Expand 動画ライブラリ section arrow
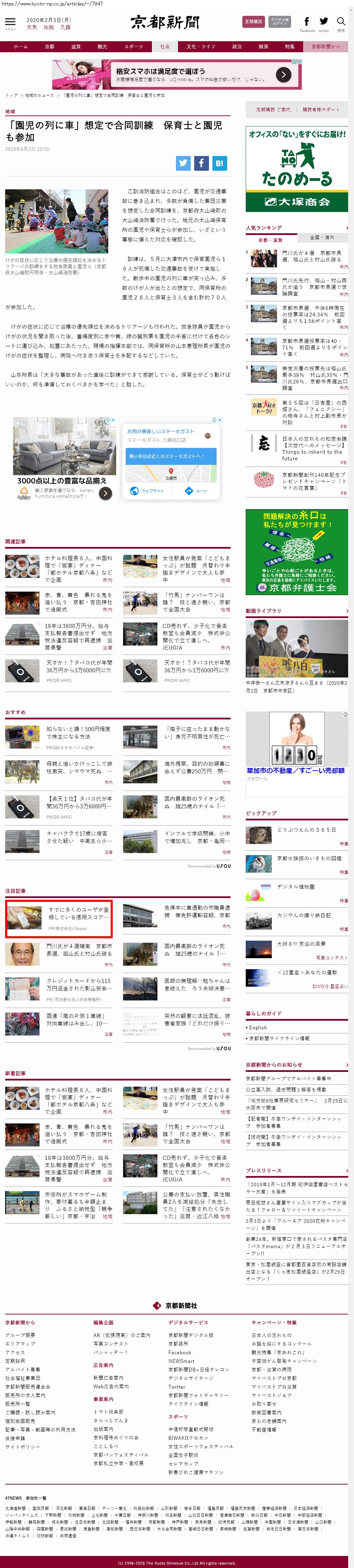This screenshot has height=1568, width=354. 347,611
